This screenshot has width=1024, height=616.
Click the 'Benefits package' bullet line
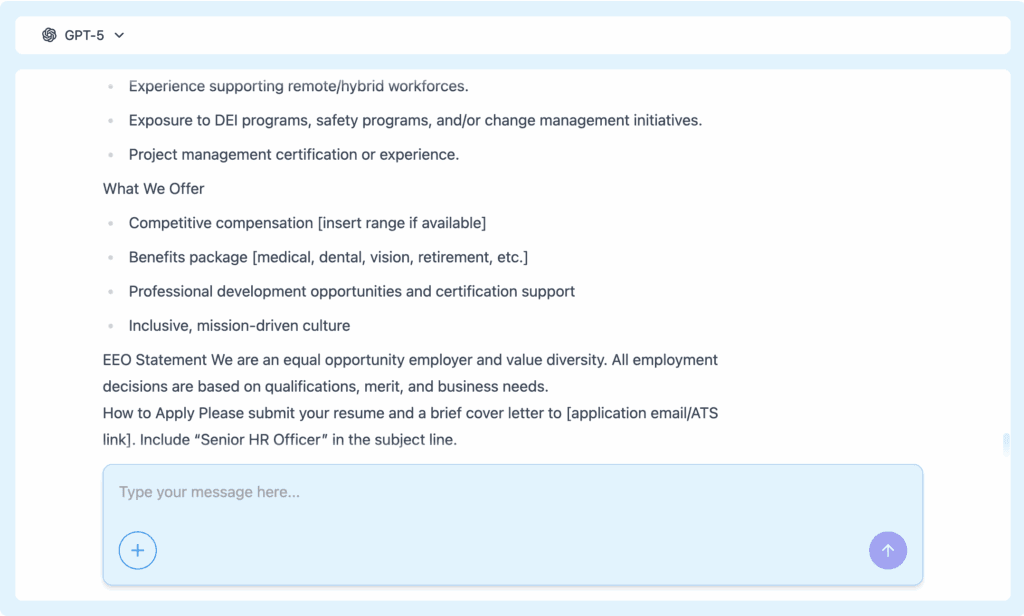[x=328, y=257]
